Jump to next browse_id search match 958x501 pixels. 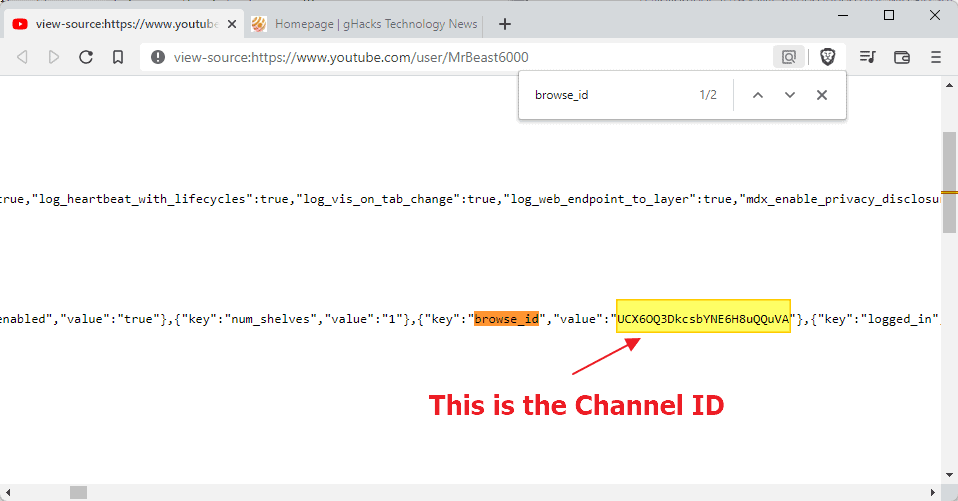[x=790, y=95]
